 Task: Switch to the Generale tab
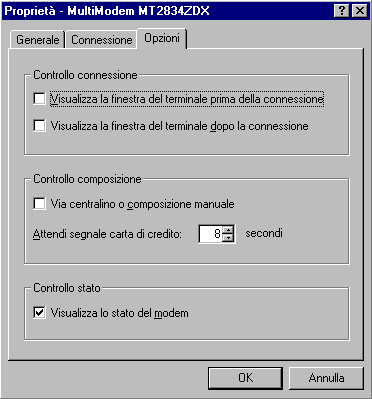click(x=37, y=40)
